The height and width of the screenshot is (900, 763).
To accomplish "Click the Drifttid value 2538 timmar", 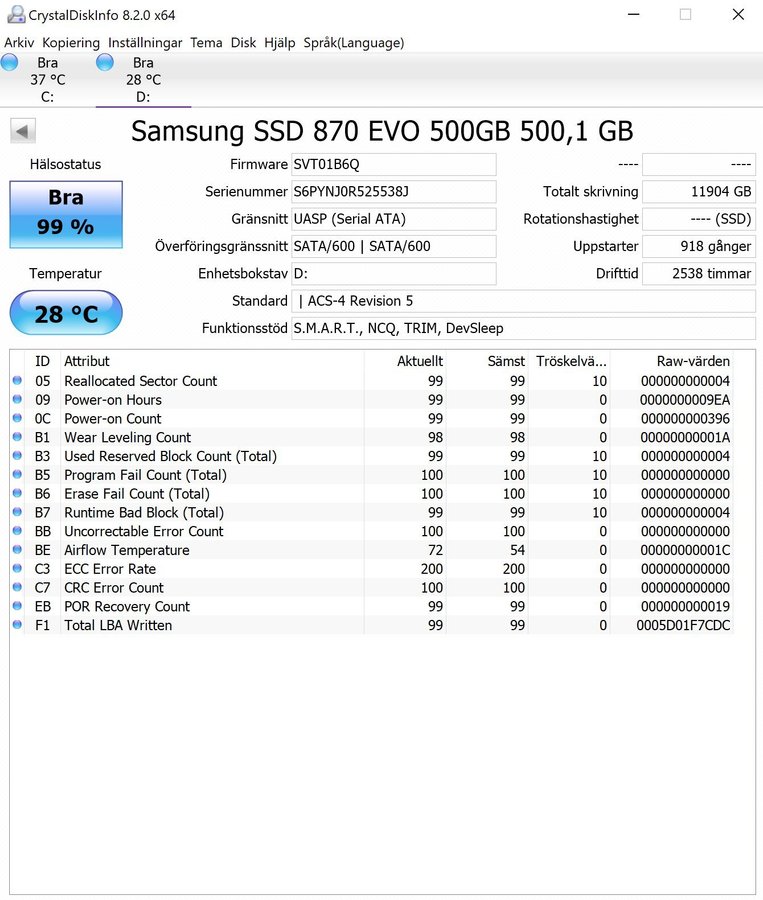I will point(699,273).
